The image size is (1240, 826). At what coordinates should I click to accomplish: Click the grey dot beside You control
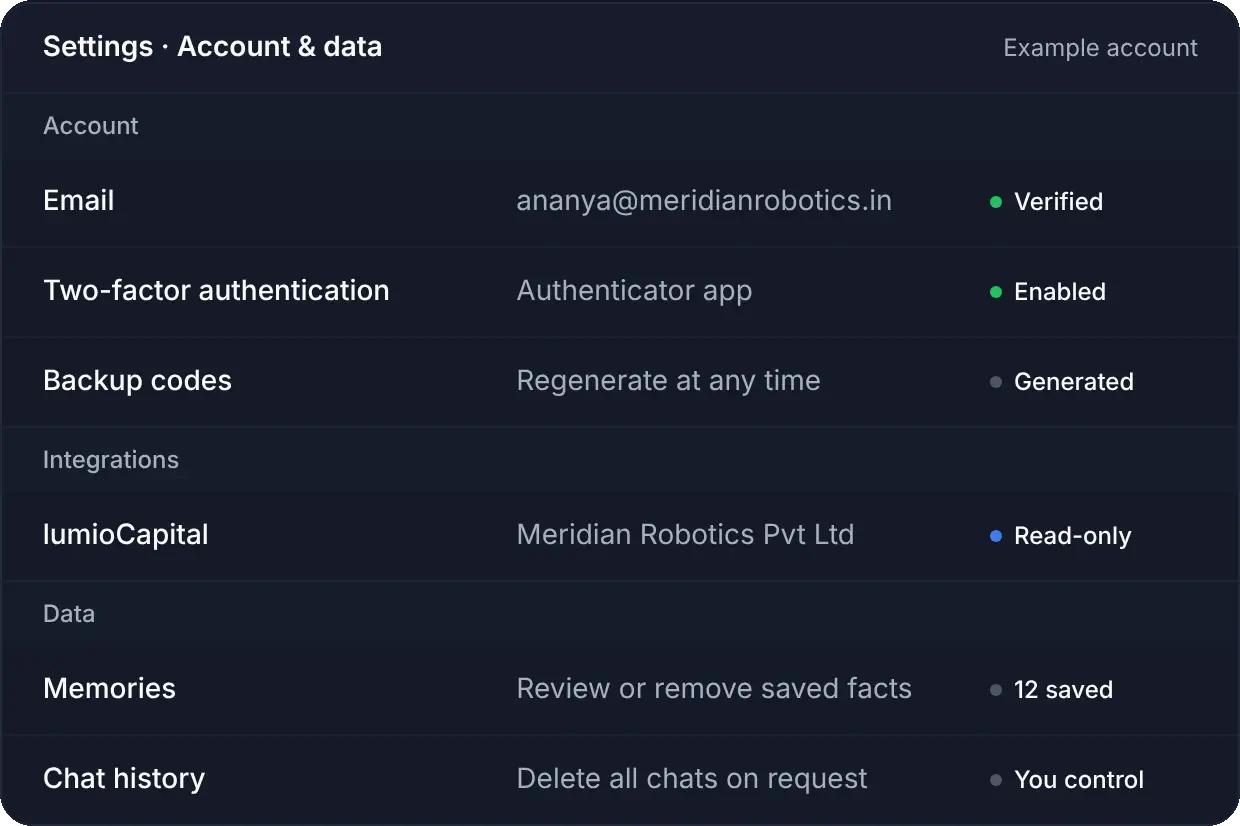(x=996, y=780)
